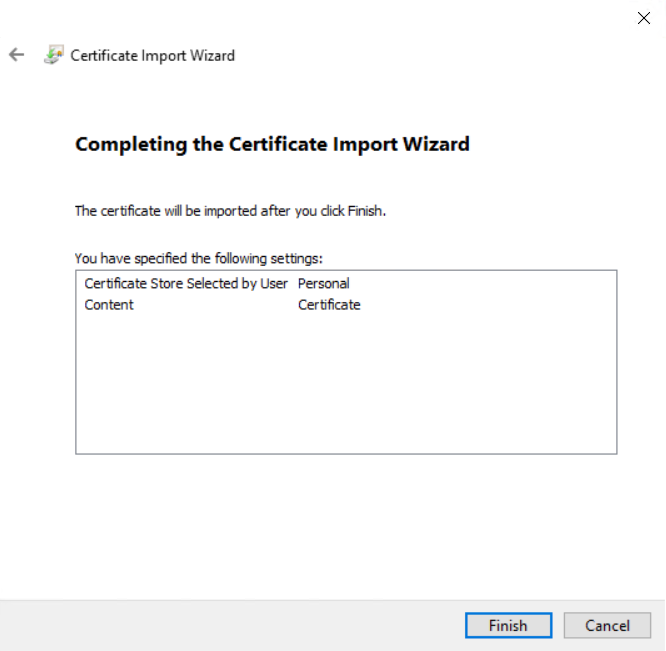The width and height of the screenshot is (666, 651).
Task: Click the 'certificate will be imported' instruction sentence
Action: click(230, 211)
